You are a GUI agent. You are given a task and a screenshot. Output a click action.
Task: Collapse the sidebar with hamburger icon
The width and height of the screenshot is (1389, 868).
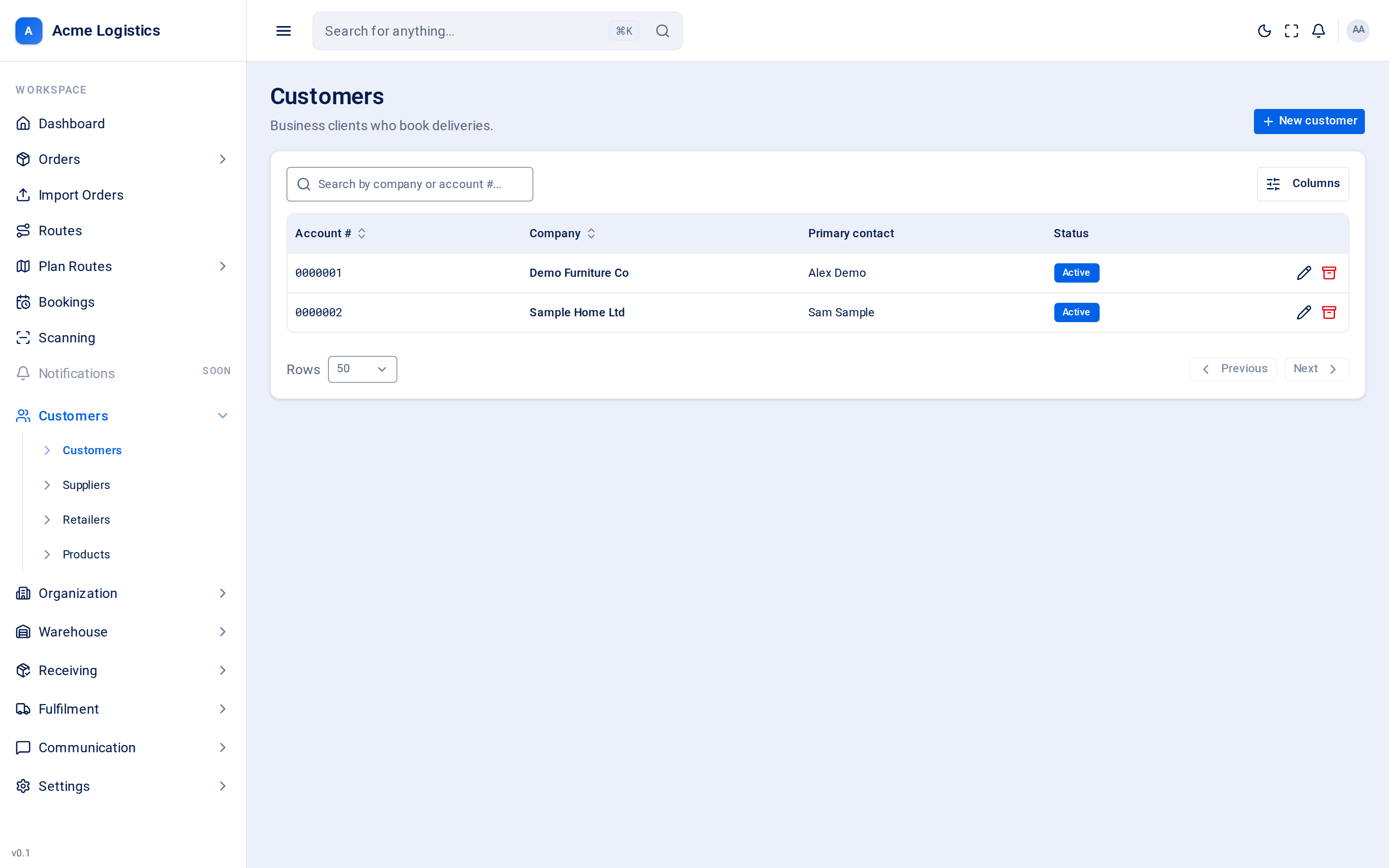(x=284, y=31)
